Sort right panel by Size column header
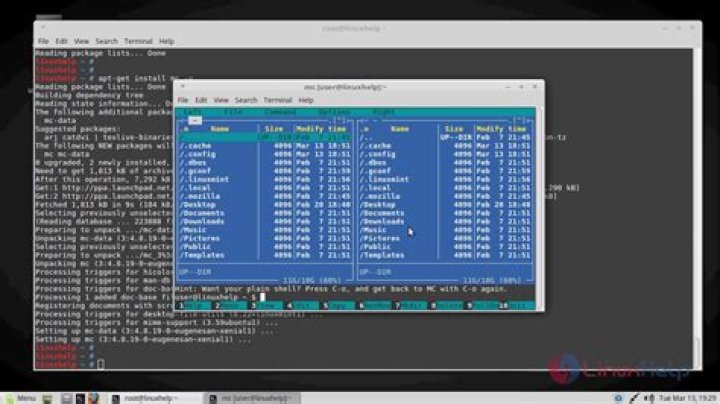This screenshot has height=404, width=720. pos(454,129)
